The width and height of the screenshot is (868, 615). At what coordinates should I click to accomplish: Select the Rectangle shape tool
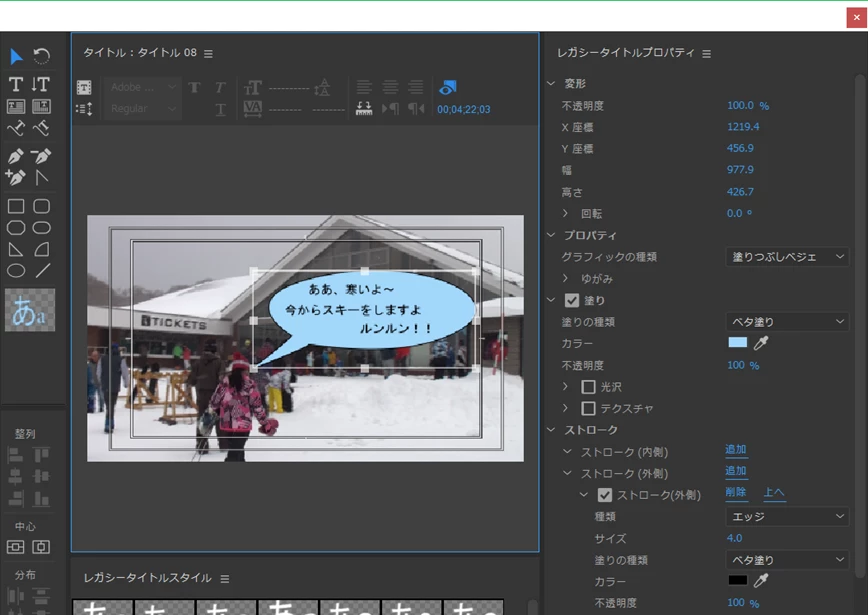16,206
